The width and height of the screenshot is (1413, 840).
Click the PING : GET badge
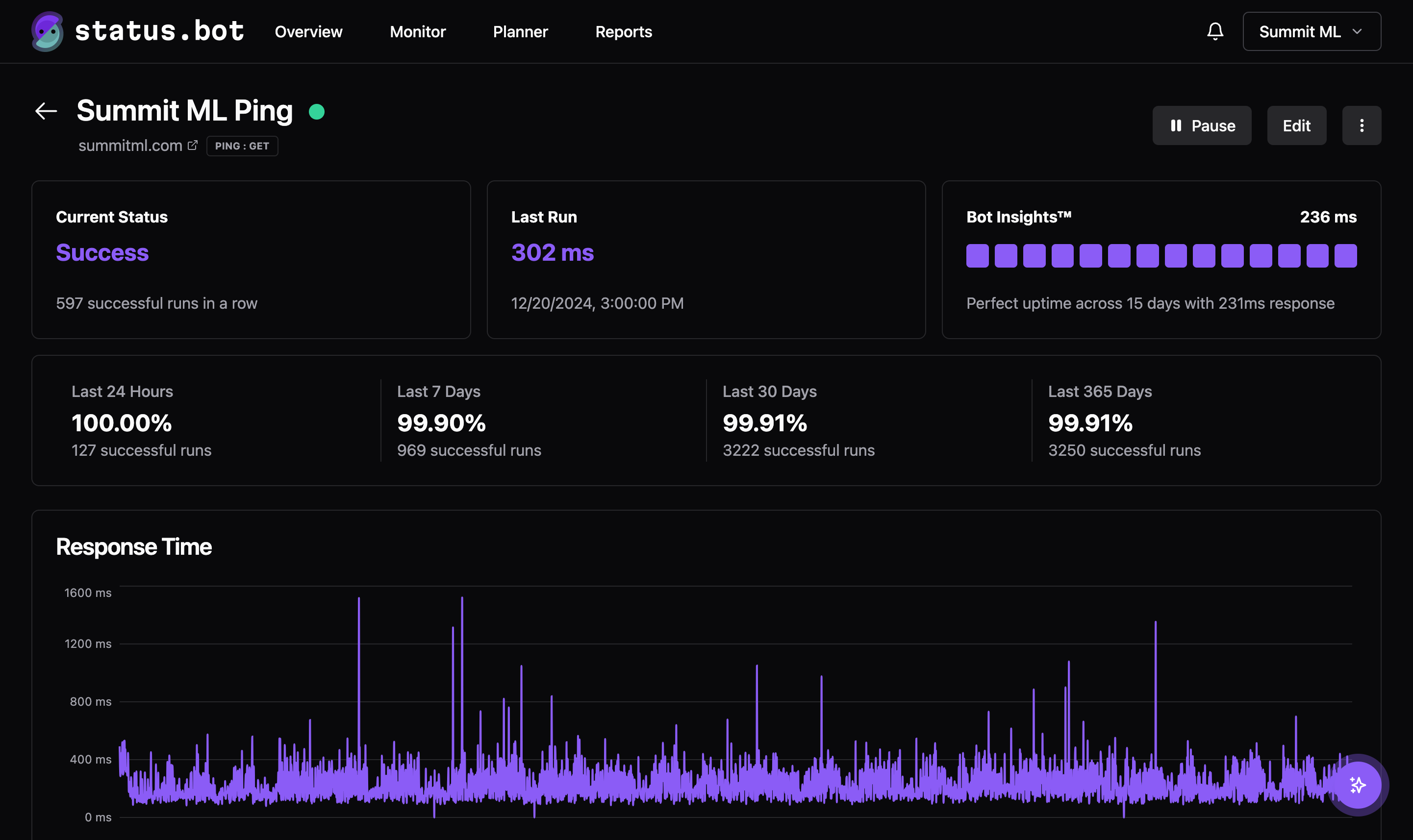[x=242, y=146]
